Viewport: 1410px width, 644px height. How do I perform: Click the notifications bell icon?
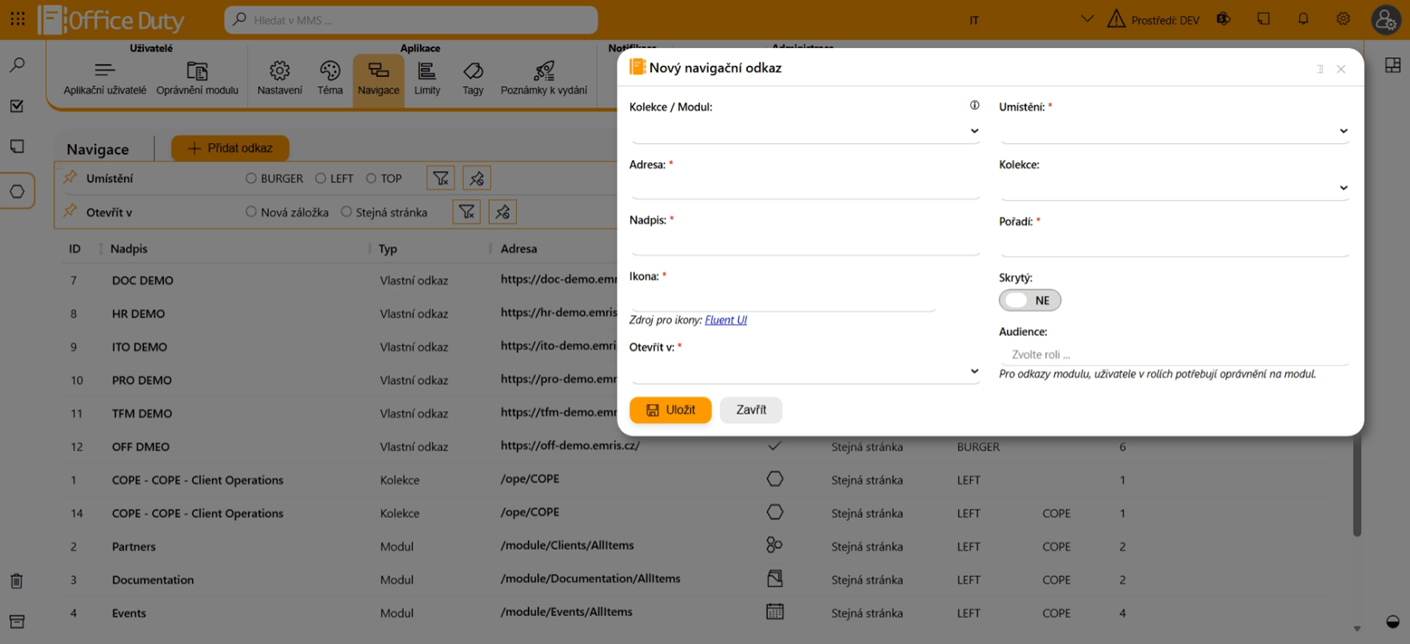pyautogui.click(x=1303, y=19)
